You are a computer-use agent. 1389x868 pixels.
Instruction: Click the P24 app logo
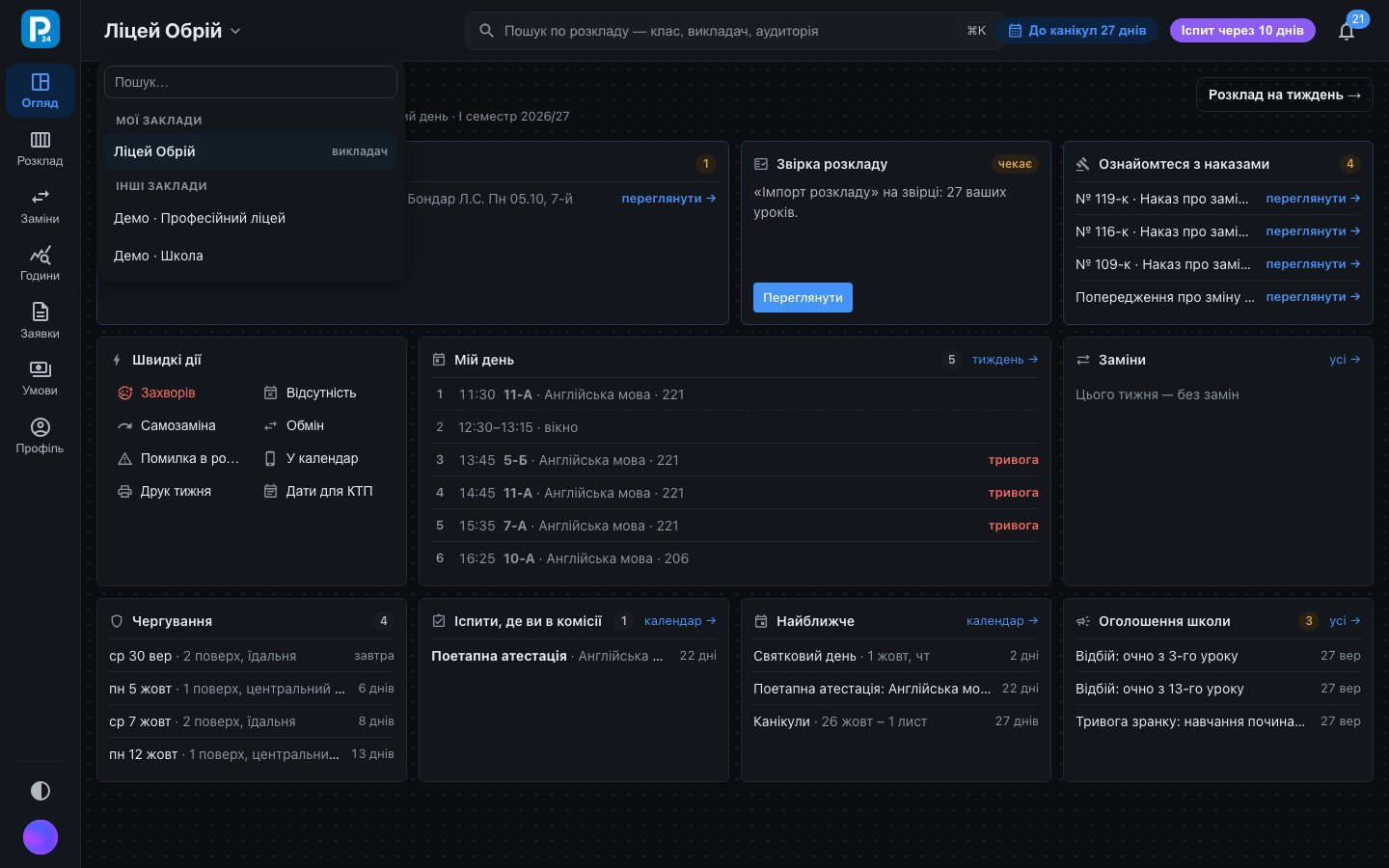41,29
